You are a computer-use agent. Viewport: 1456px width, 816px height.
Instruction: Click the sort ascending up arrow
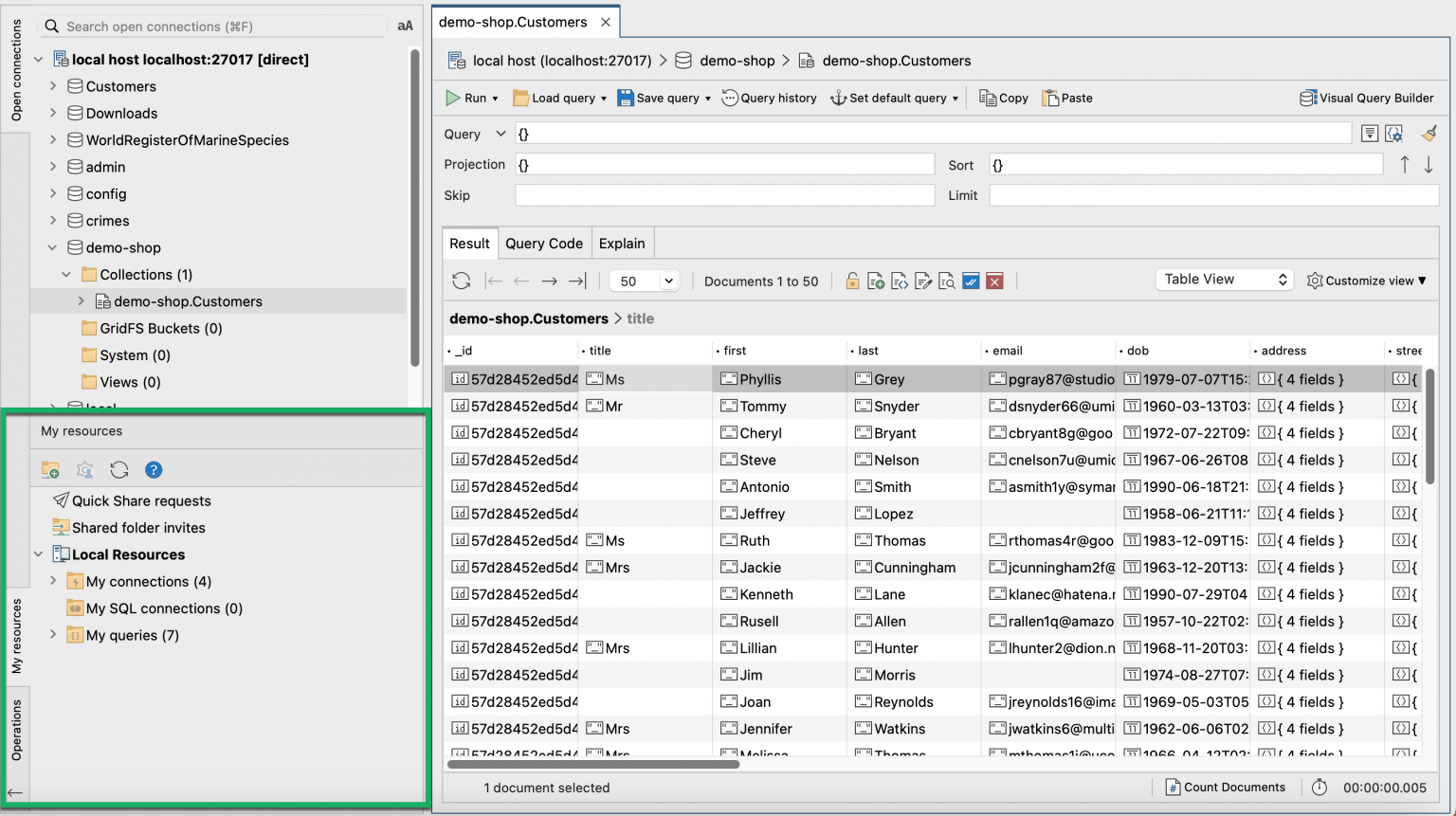[x=1405, y=165]
